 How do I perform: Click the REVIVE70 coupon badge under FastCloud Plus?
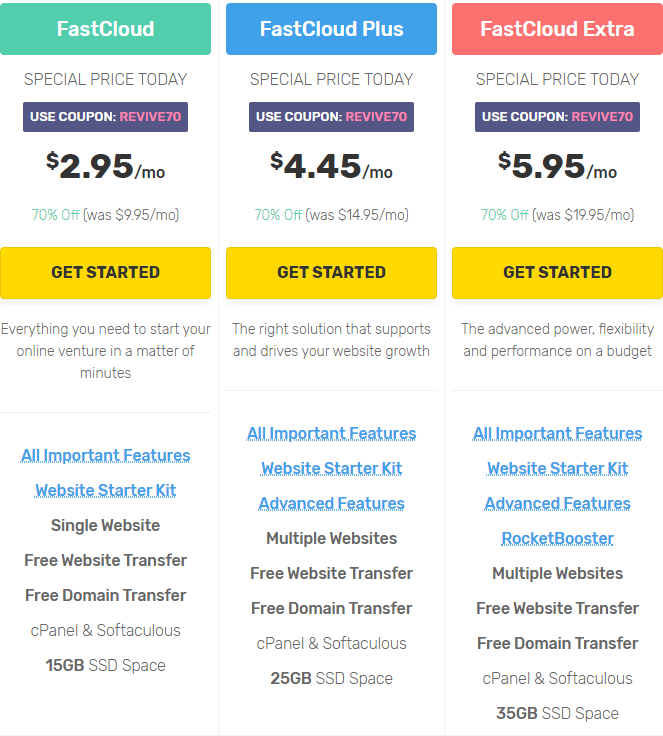coord(331,117)
